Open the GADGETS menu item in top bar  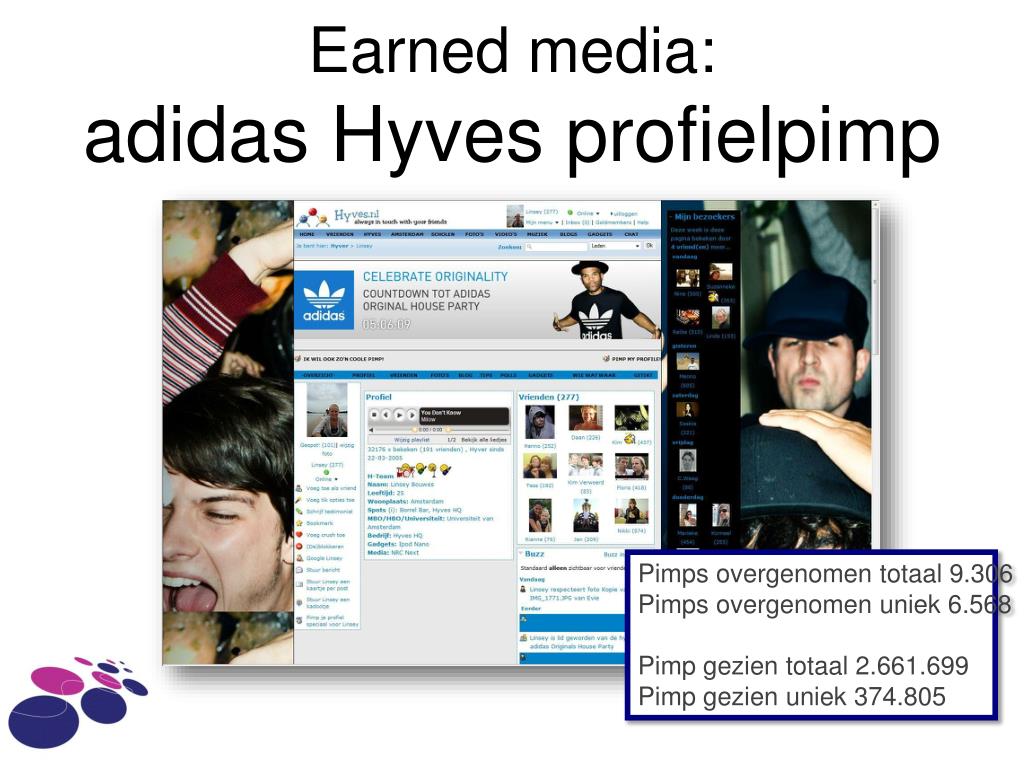[600, 234]
